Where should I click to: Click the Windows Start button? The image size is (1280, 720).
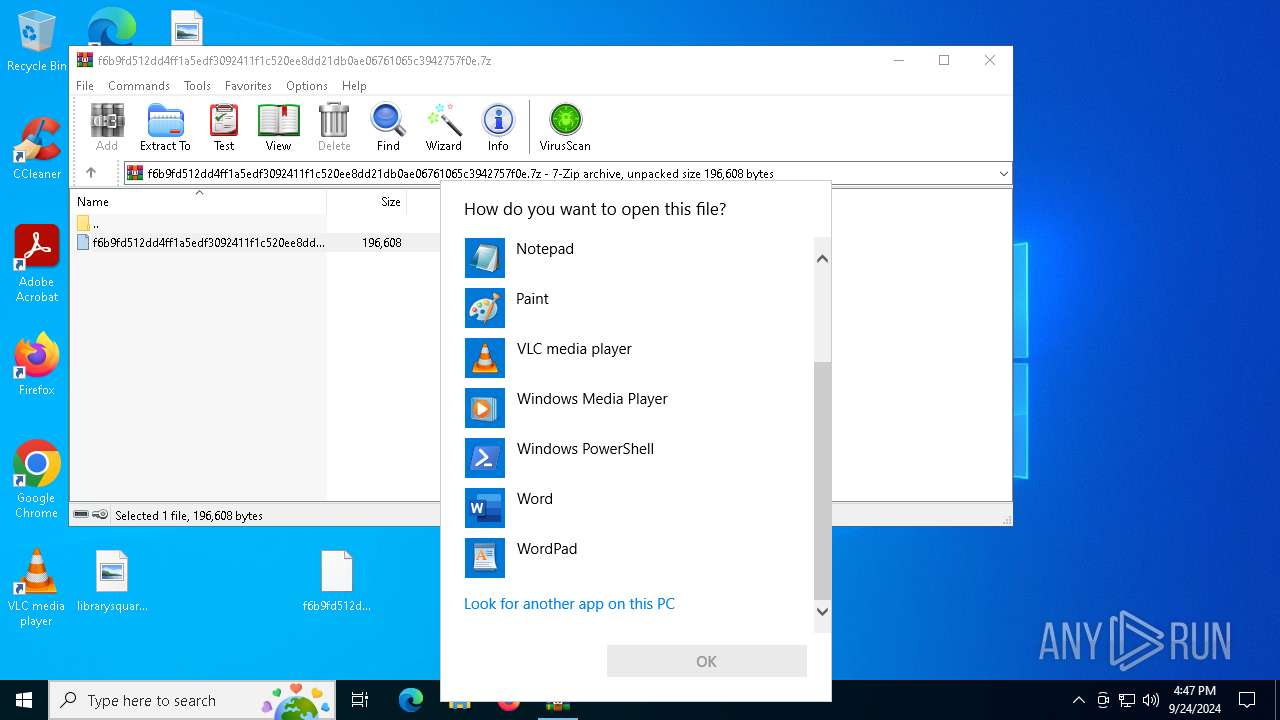24,700
